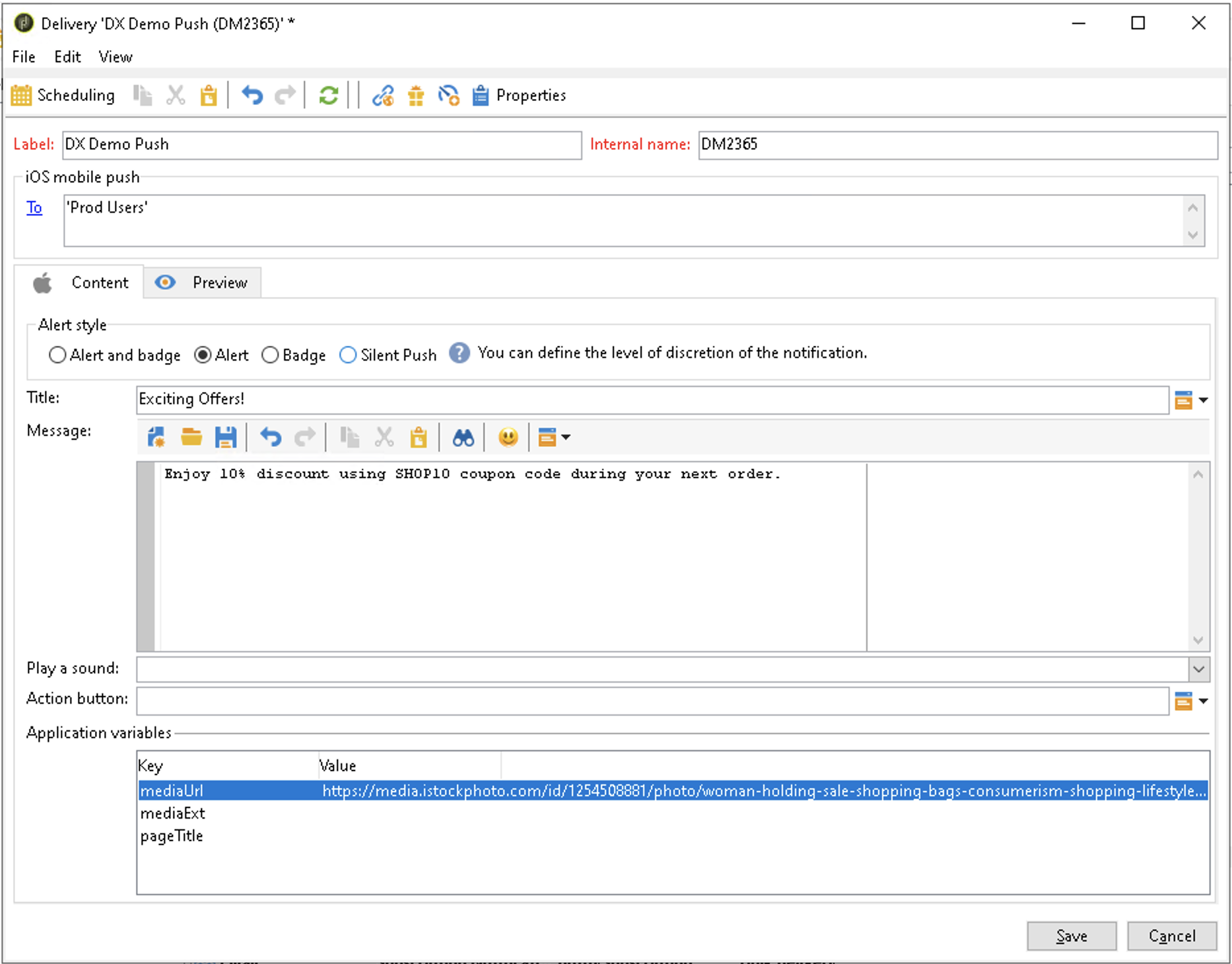Image resolution: width=1232 pixels, height=964 pixels.
Task: Open personalization dropdown in message toolbar
Action: tap(553, 437)
